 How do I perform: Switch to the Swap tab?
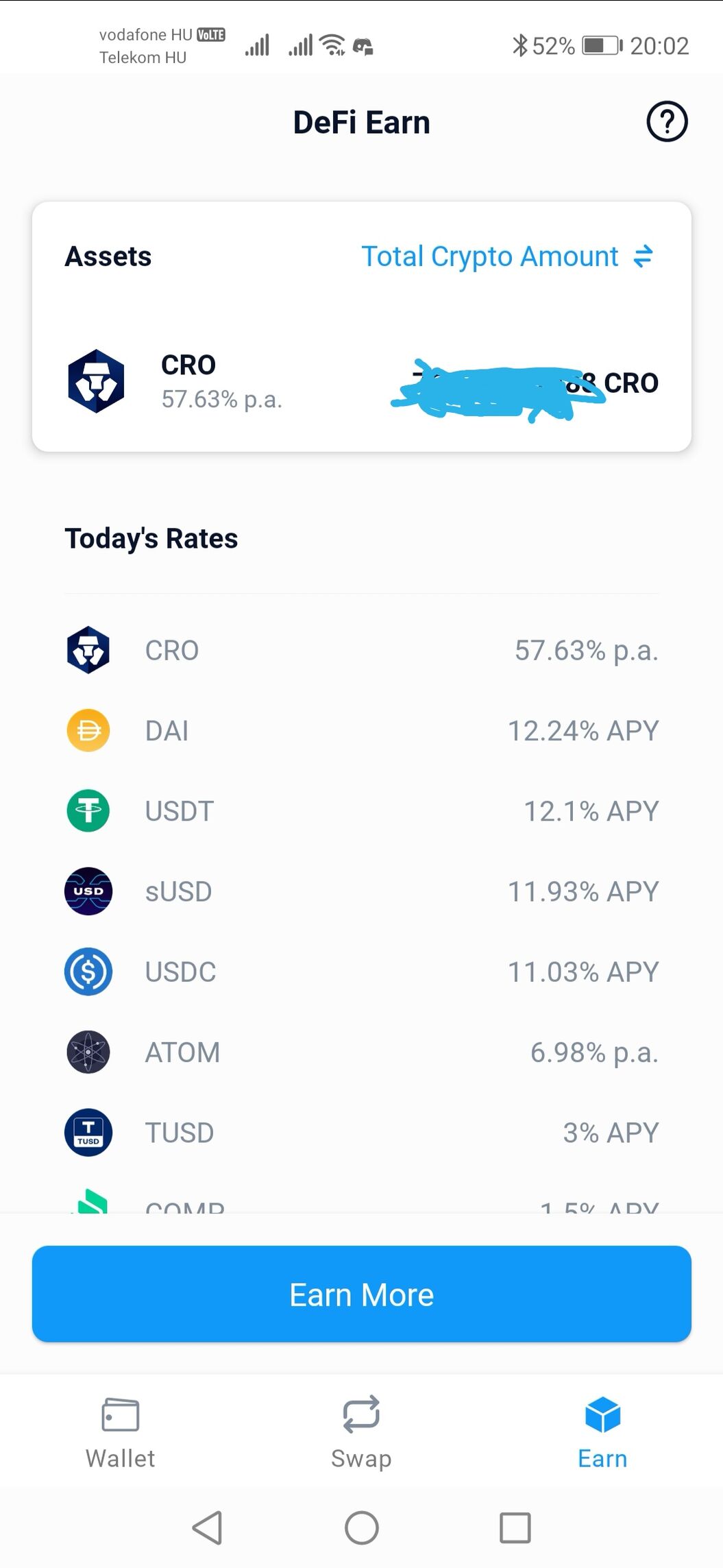(x=361, y=1433)
